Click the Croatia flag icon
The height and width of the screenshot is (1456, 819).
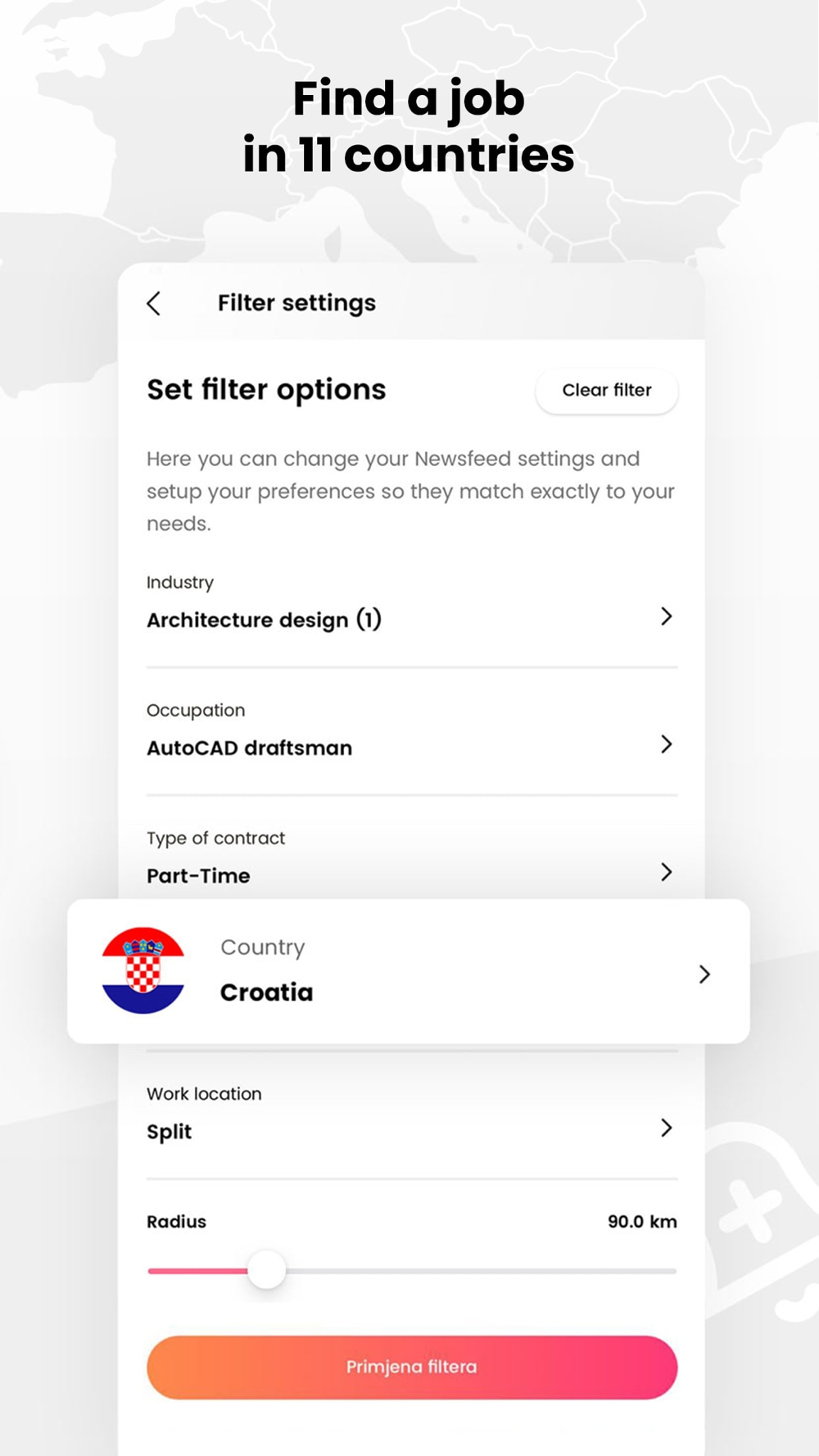coord(143,970)
